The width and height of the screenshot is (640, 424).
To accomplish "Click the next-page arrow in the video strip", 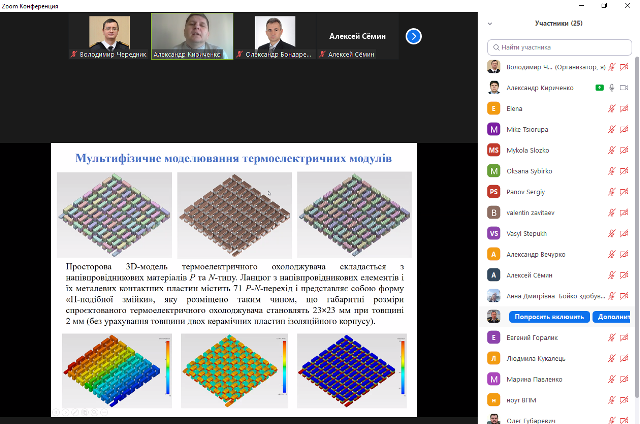I will click(413, 36).
